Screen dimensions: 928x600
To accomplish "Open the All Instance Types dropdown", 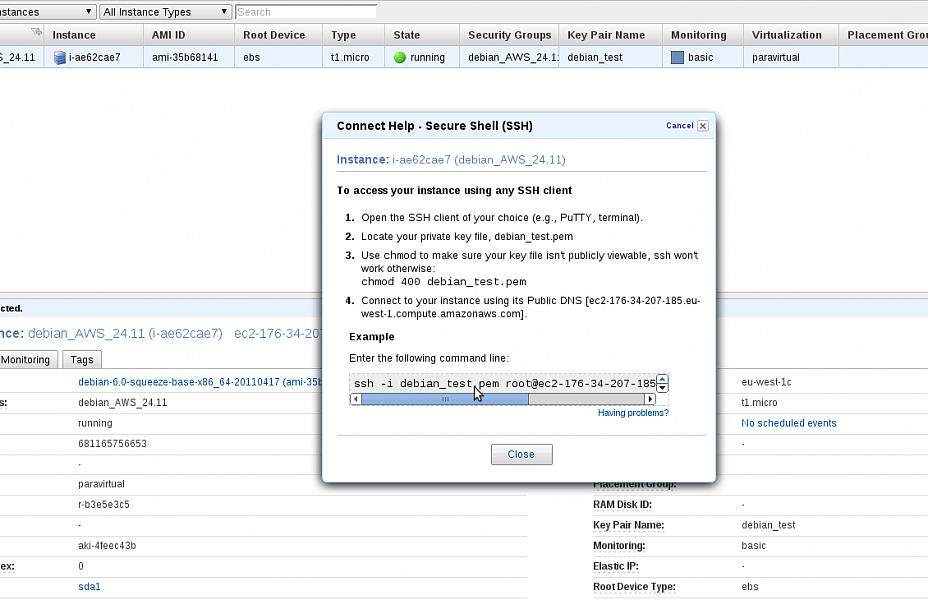I will (165, 12).
